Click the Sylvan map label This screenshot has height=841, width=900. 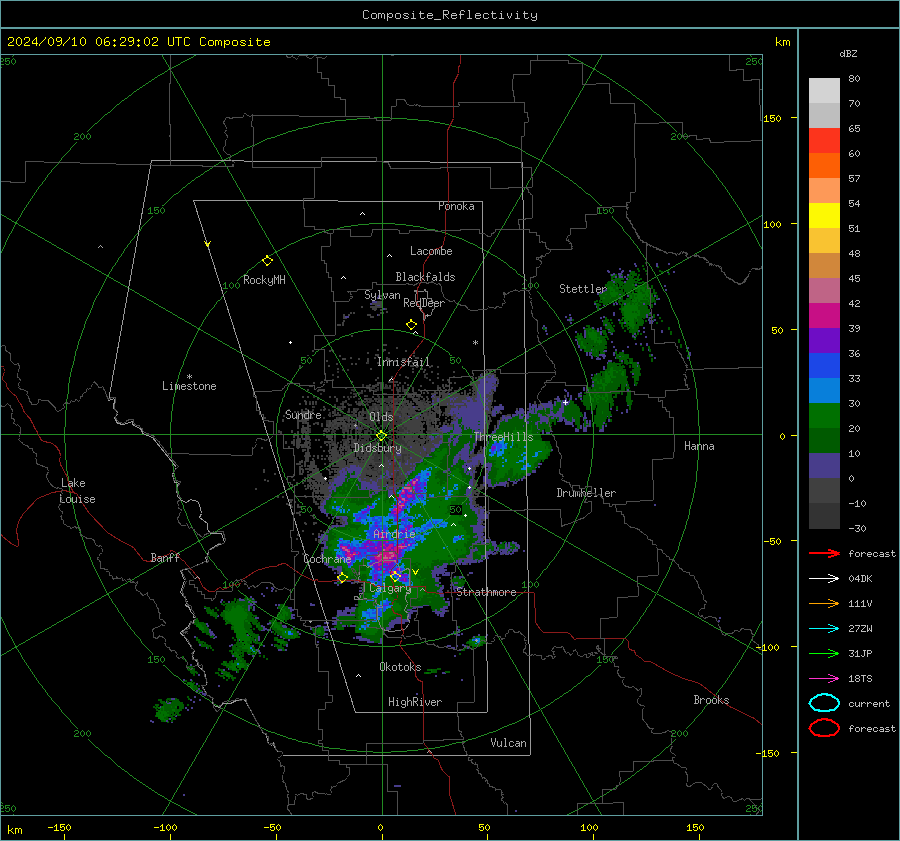tap(382, 295)
